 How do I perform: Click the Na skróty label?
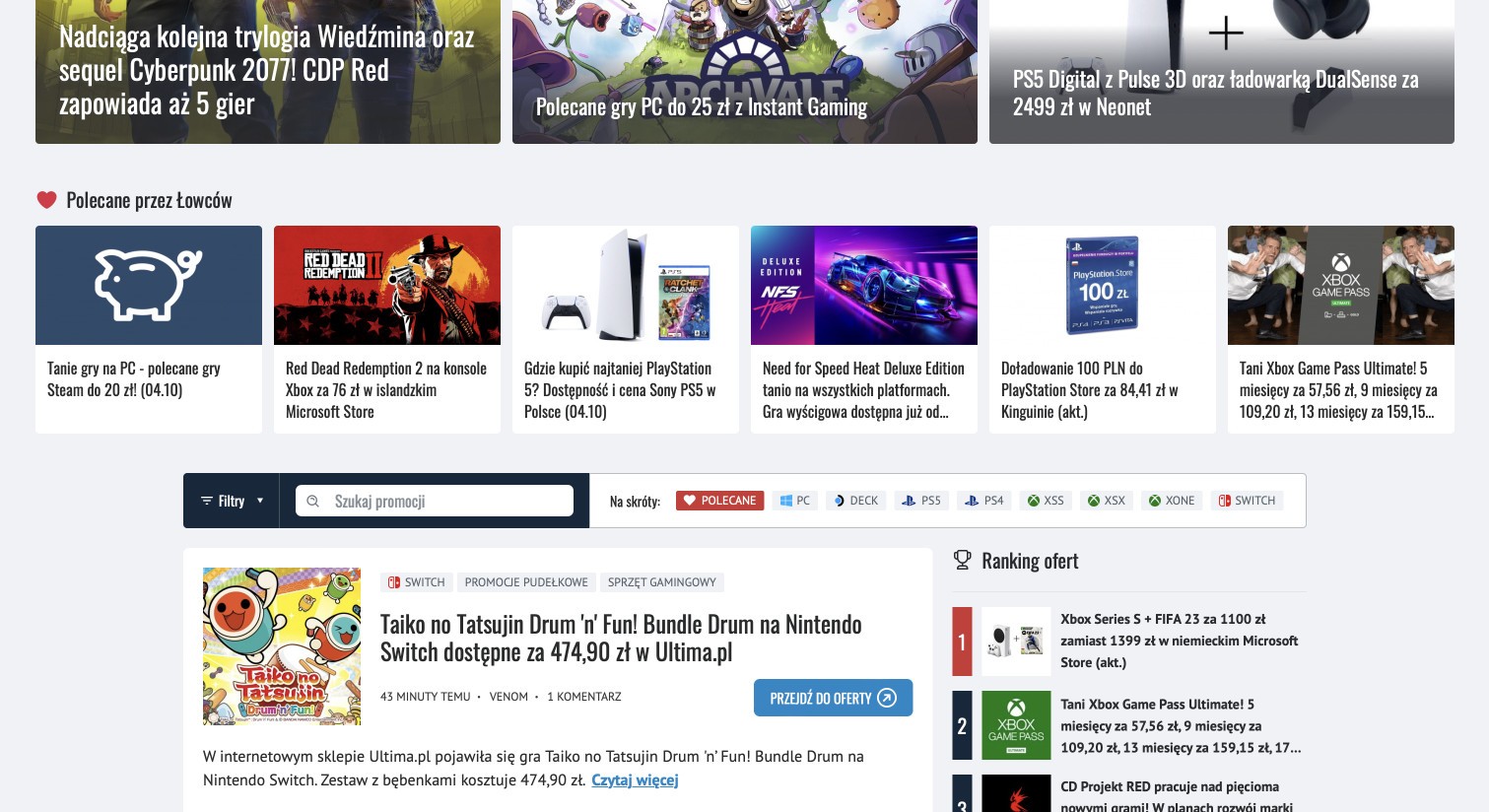635,502
